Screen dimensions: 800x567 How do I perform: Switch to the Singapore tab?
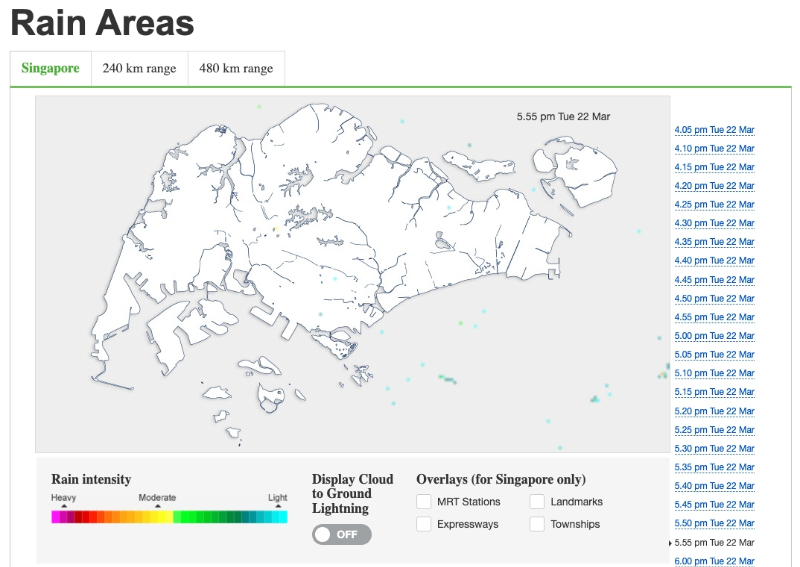[50, 69]
